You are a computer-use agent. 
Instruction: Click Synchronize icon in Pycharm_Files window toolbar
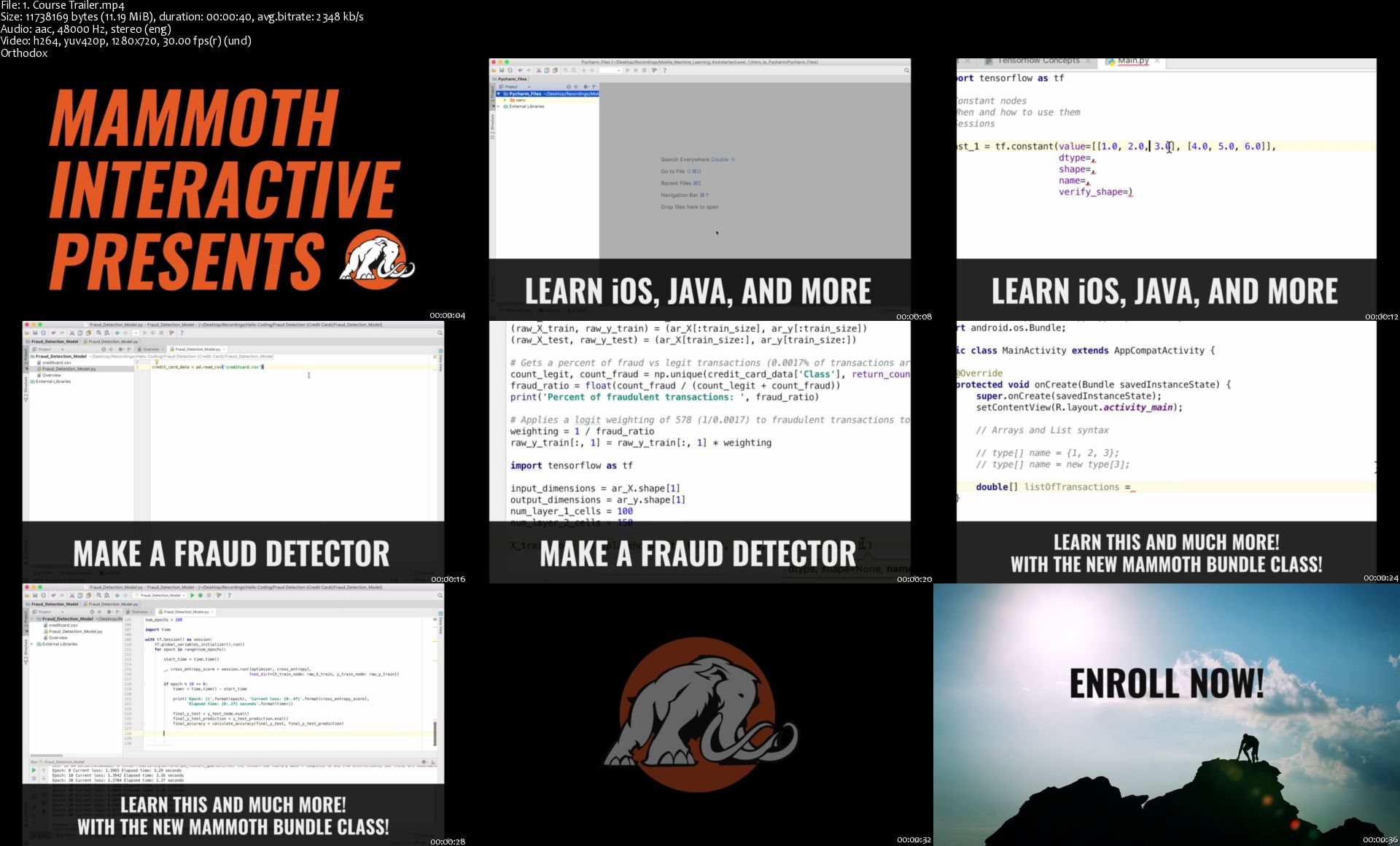coord(510,70)
